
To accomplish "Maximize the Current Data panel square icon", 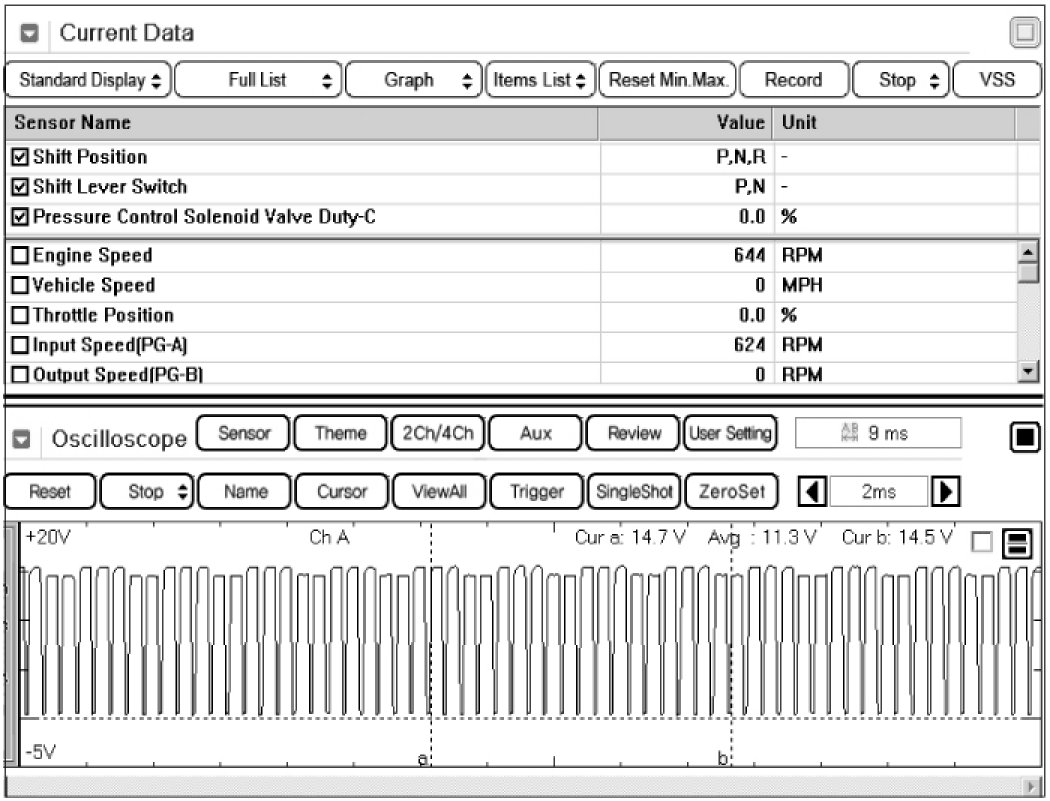I will [1023, 33].
